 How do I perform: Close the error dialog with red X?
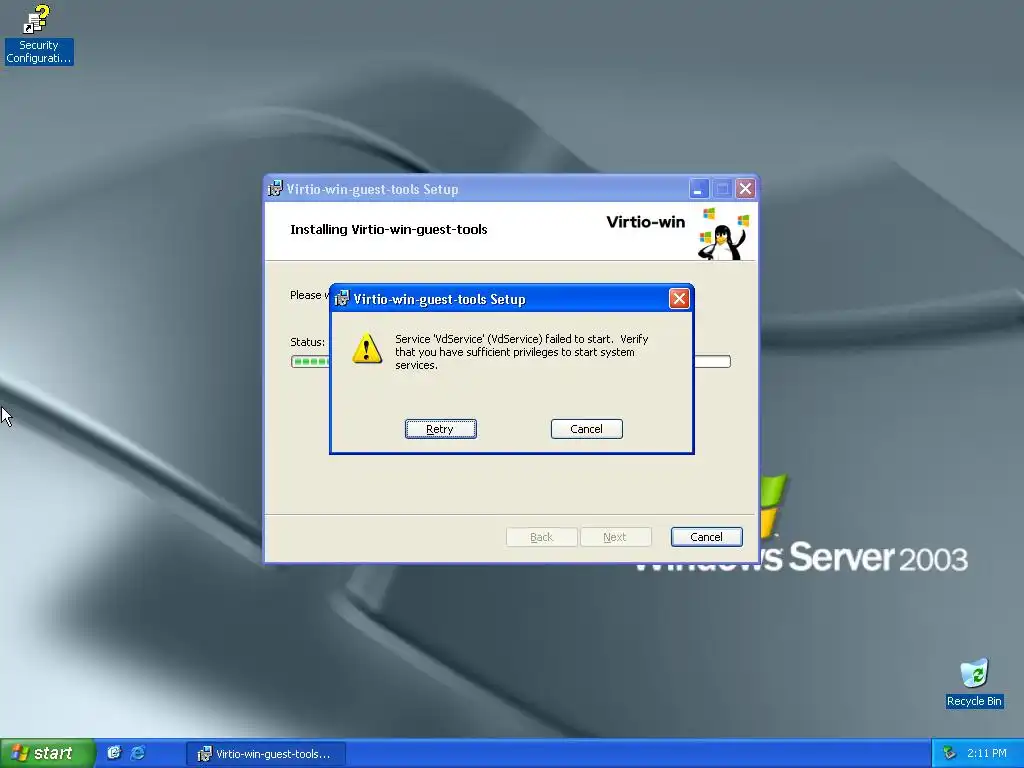(x=679, y=299)
